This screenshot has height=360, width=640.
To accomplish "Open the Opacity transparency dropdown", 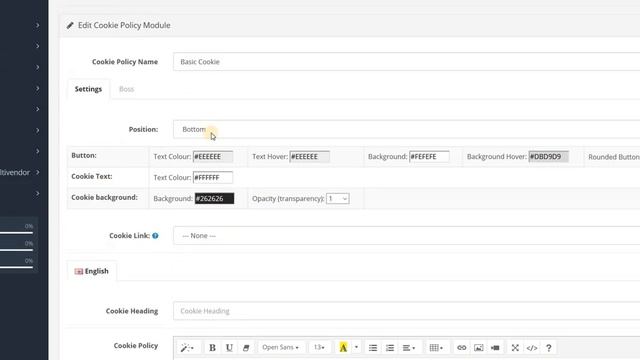I will [x=338, y=198].
